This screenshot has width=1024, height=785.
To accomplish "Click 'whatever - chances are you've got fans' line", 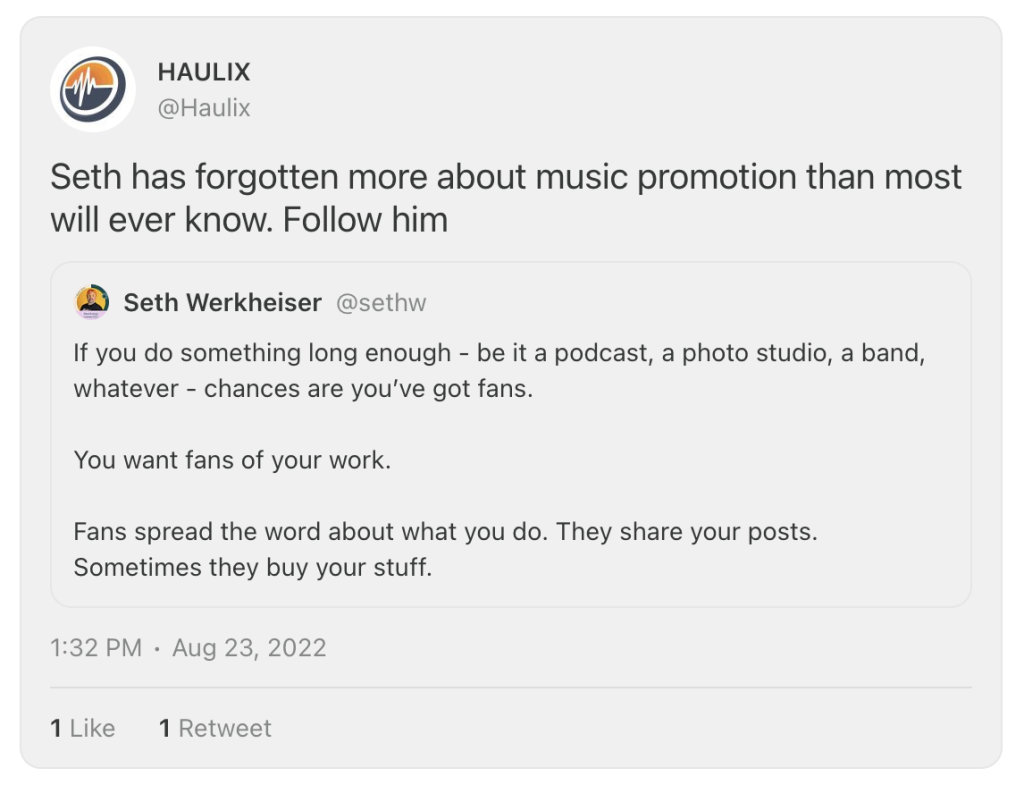I will pyautogui.click(x=302, y=388).
